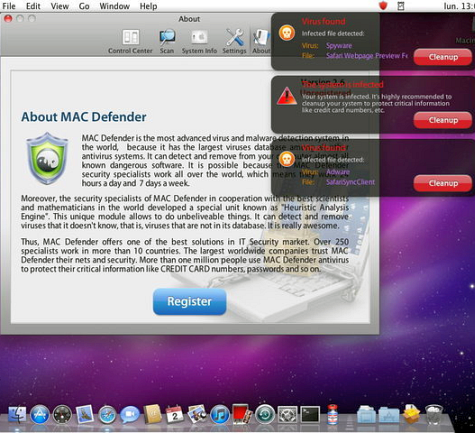Launch Safari compass icon in dock
This screenshot has width=475, height=433.
[107, 415]
